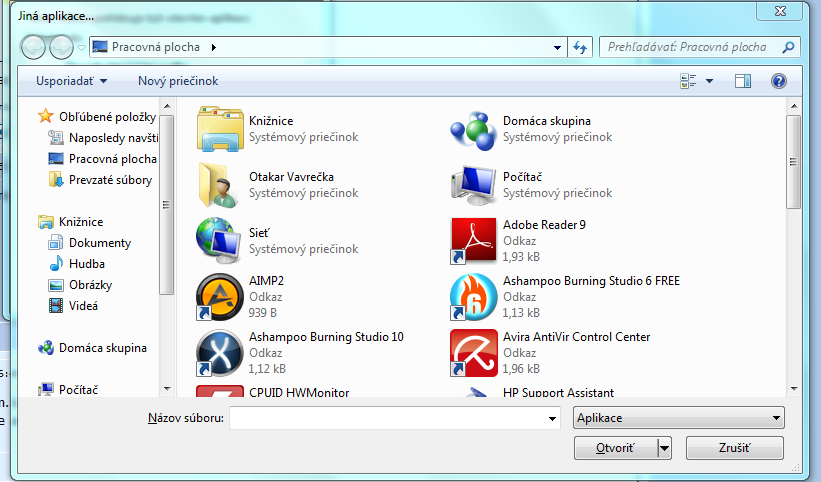The height and width of the screenshot is (482, 821).
Task: Click the sidebar scroll up arrow
Action: click(167, 106)
